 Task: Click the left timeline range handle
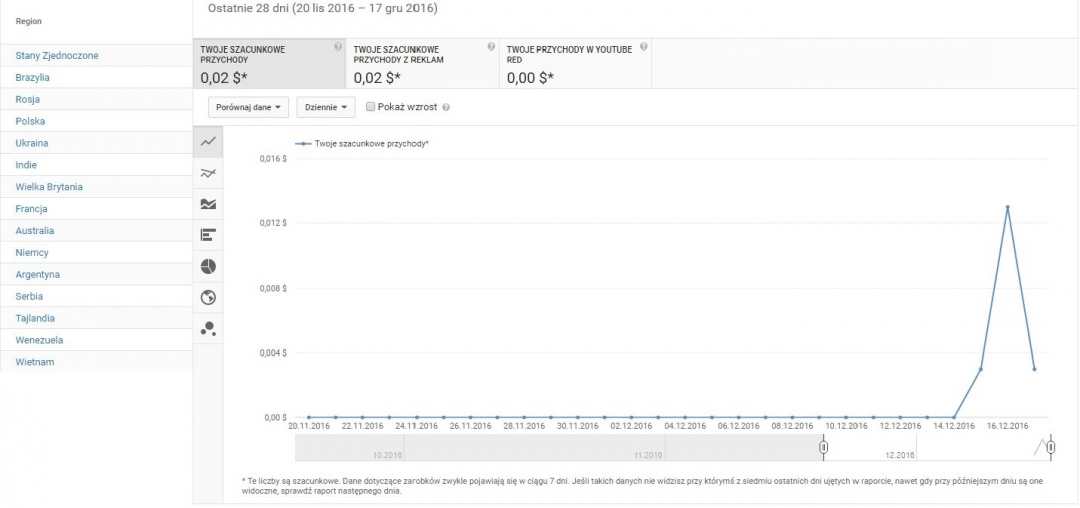click(x=823, y=447)
